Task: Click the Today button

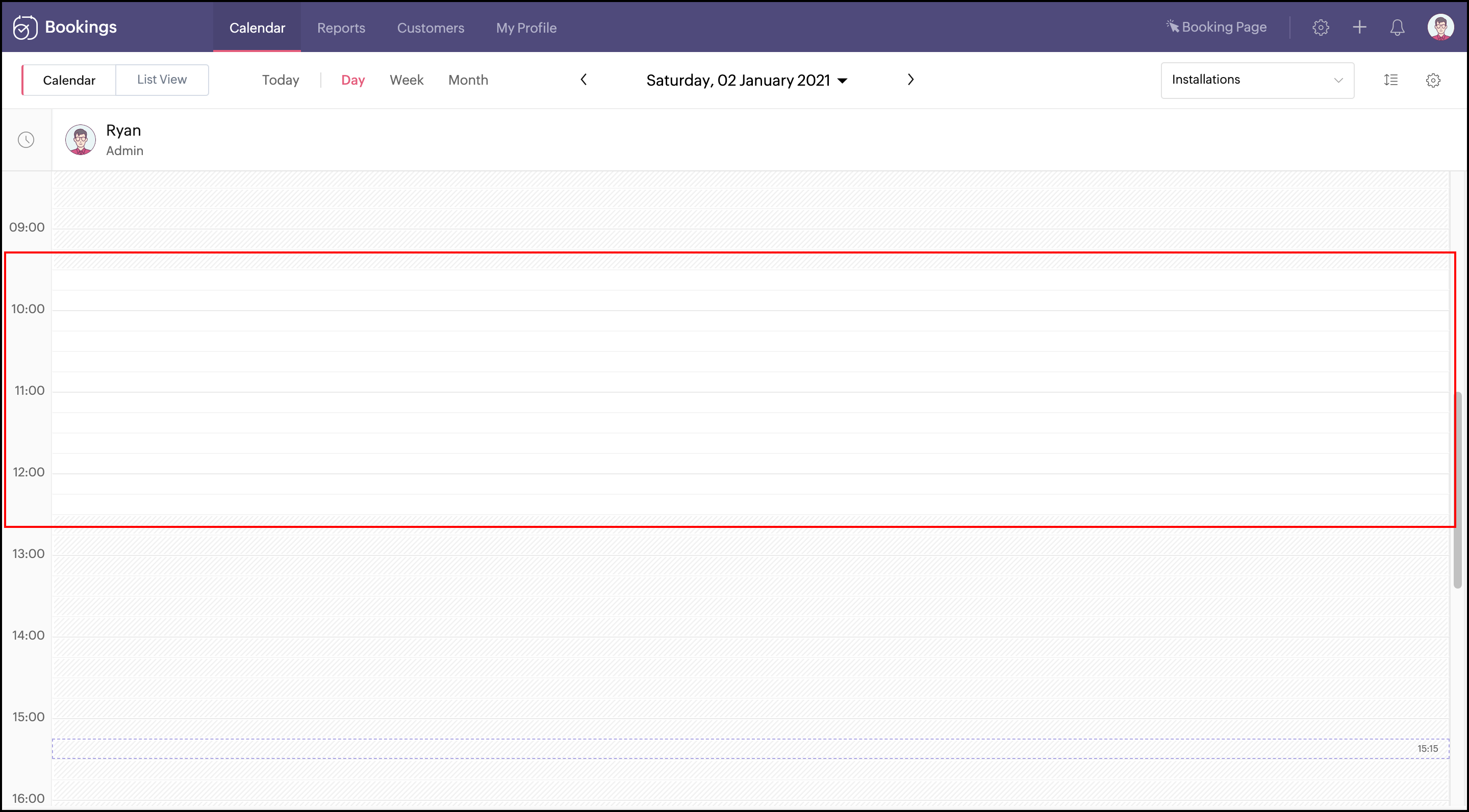Action: (x=281, y=80)
